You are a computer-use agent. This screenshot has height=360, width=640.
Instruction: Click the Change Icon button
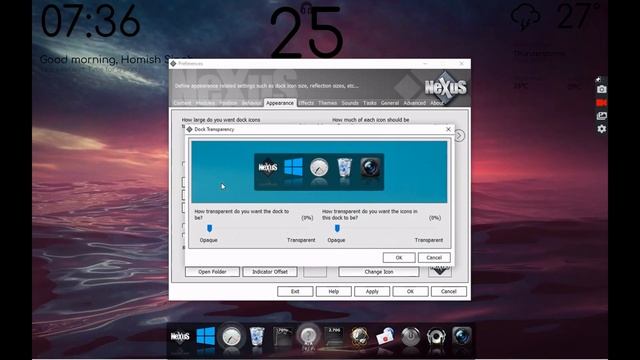tap(379, 271)
